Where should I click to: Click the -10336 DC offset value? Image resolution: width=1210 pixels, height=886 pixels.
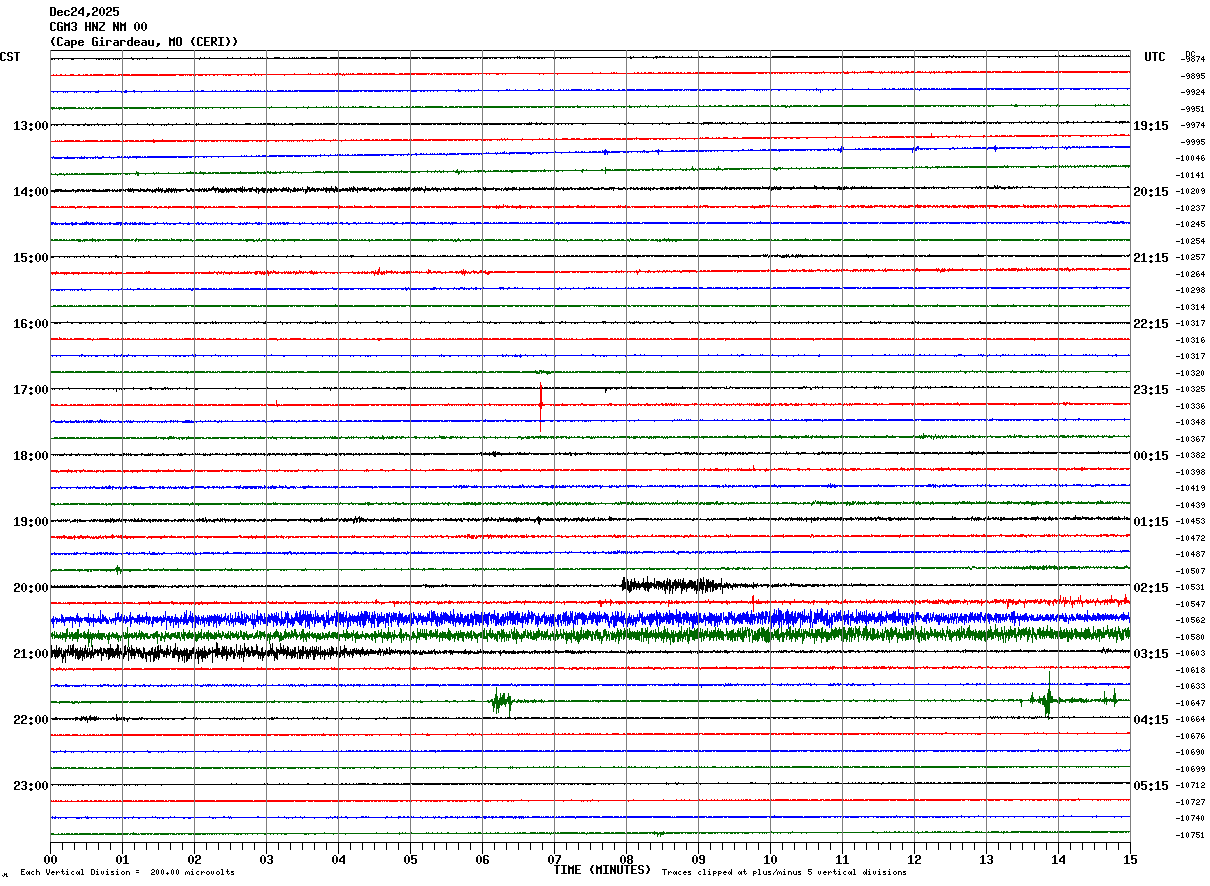(1191, 406)
